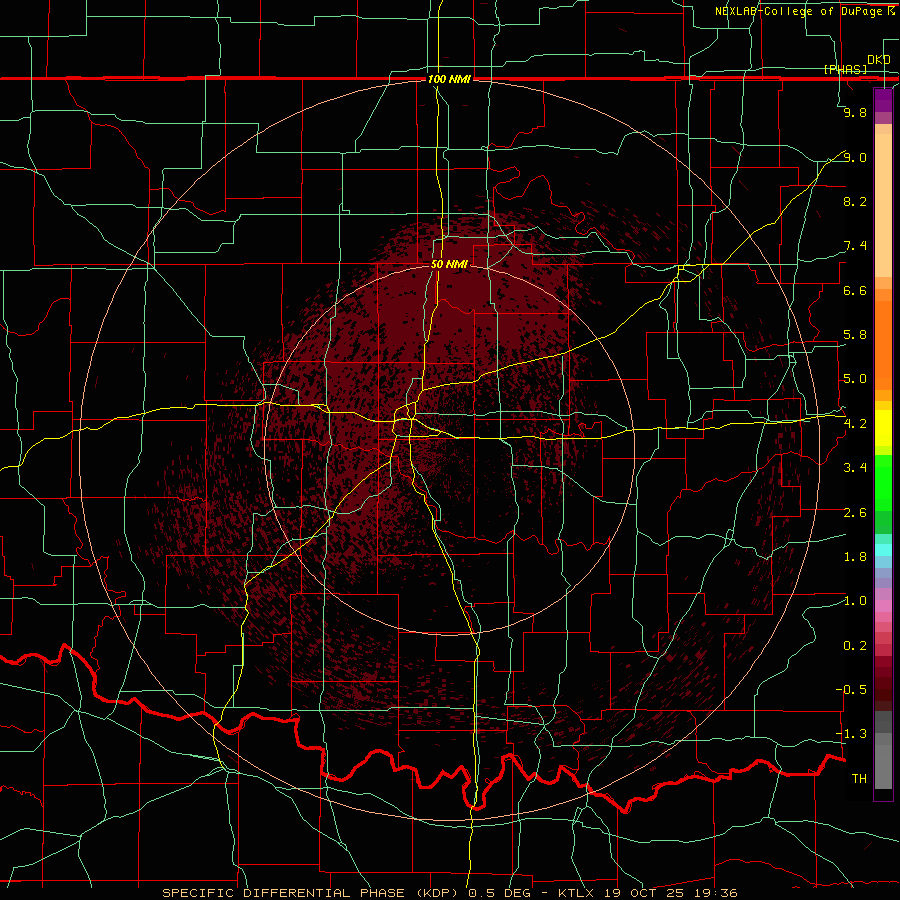Click the [PHAS] units label above color bar

coord(846,69)
